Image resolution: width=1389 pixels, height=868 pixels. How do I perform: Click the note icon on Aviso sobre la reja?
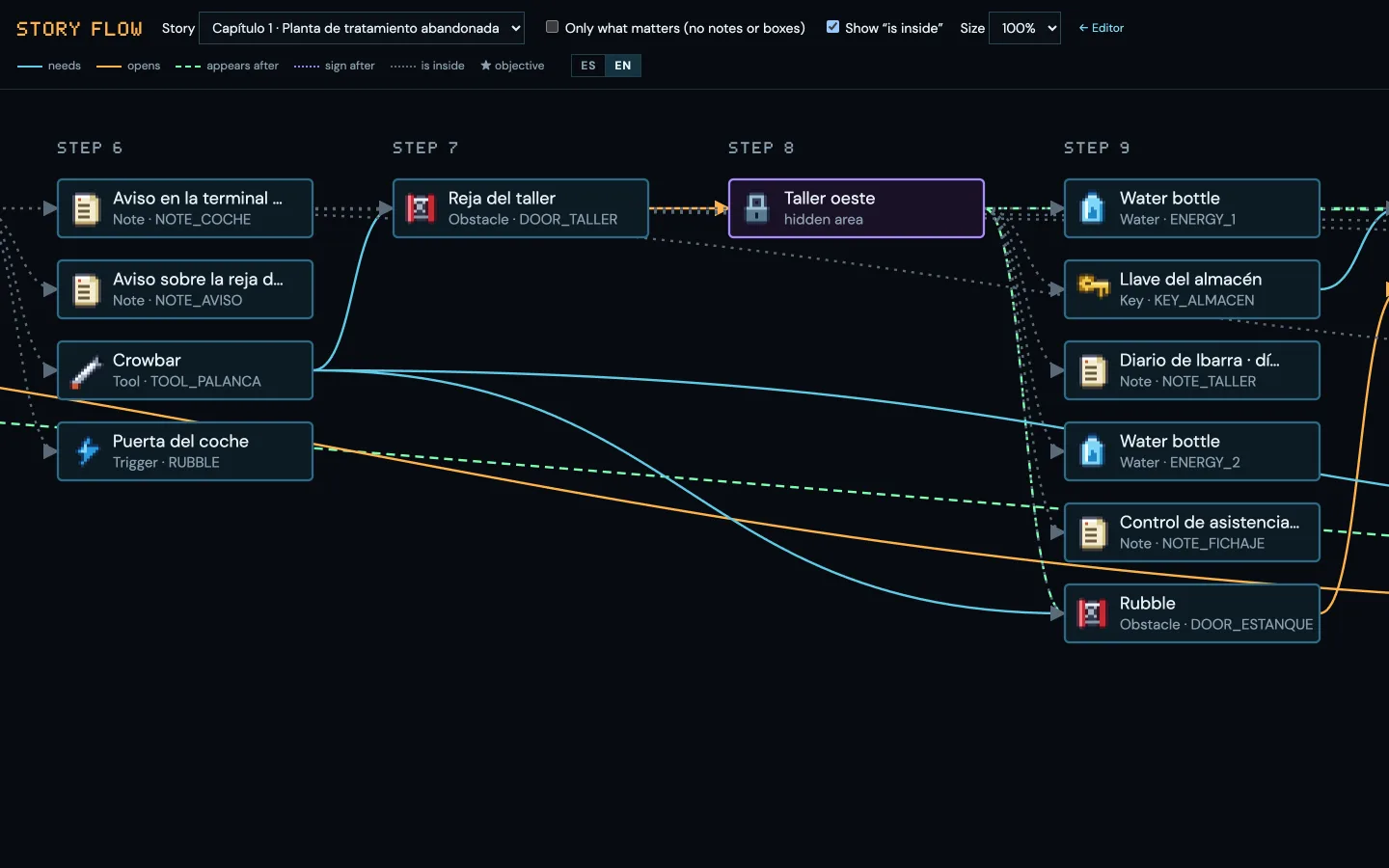(x=87, y=289)
